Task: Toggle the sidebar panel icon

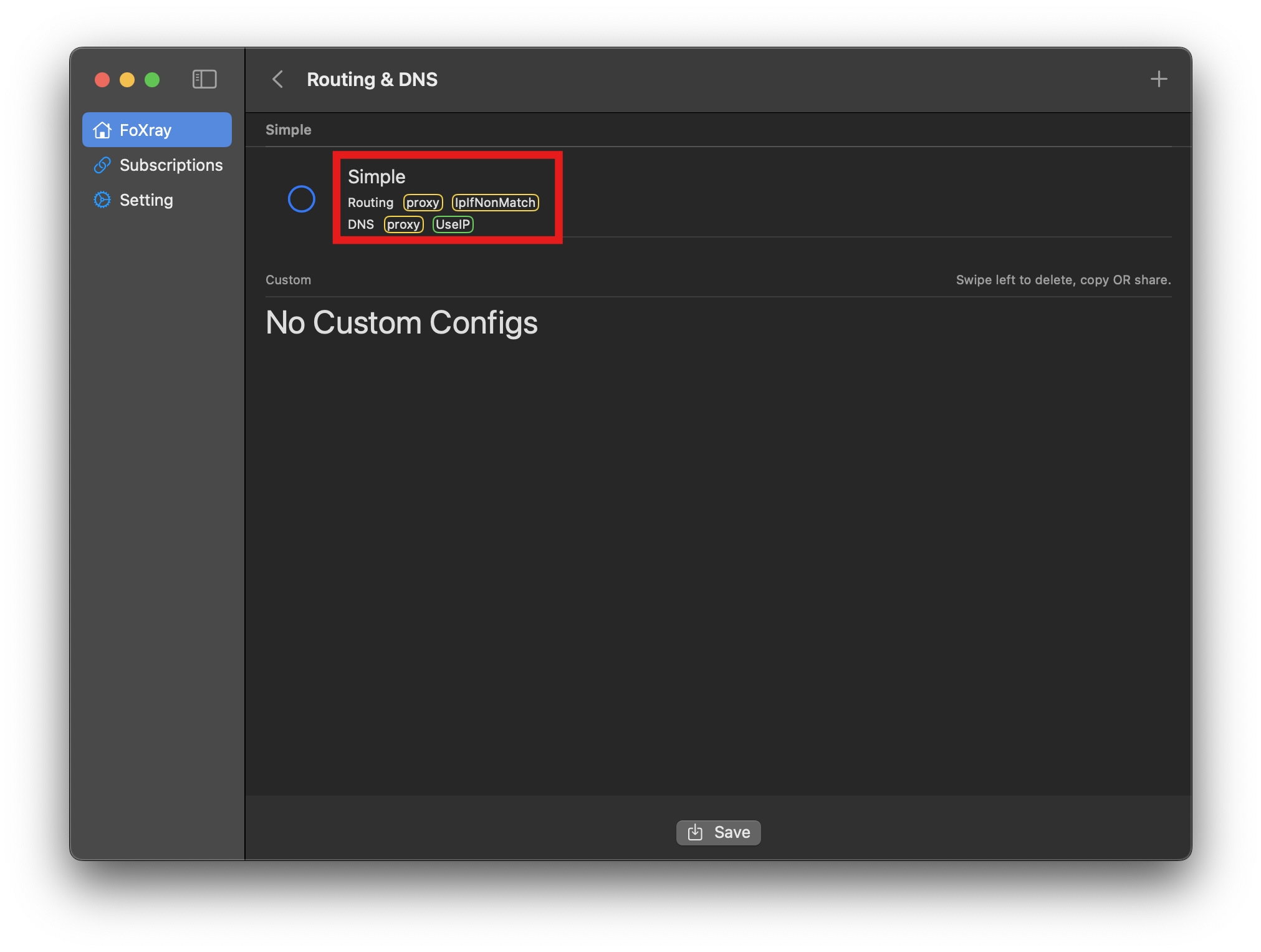Action: click(x=204, y=79)
